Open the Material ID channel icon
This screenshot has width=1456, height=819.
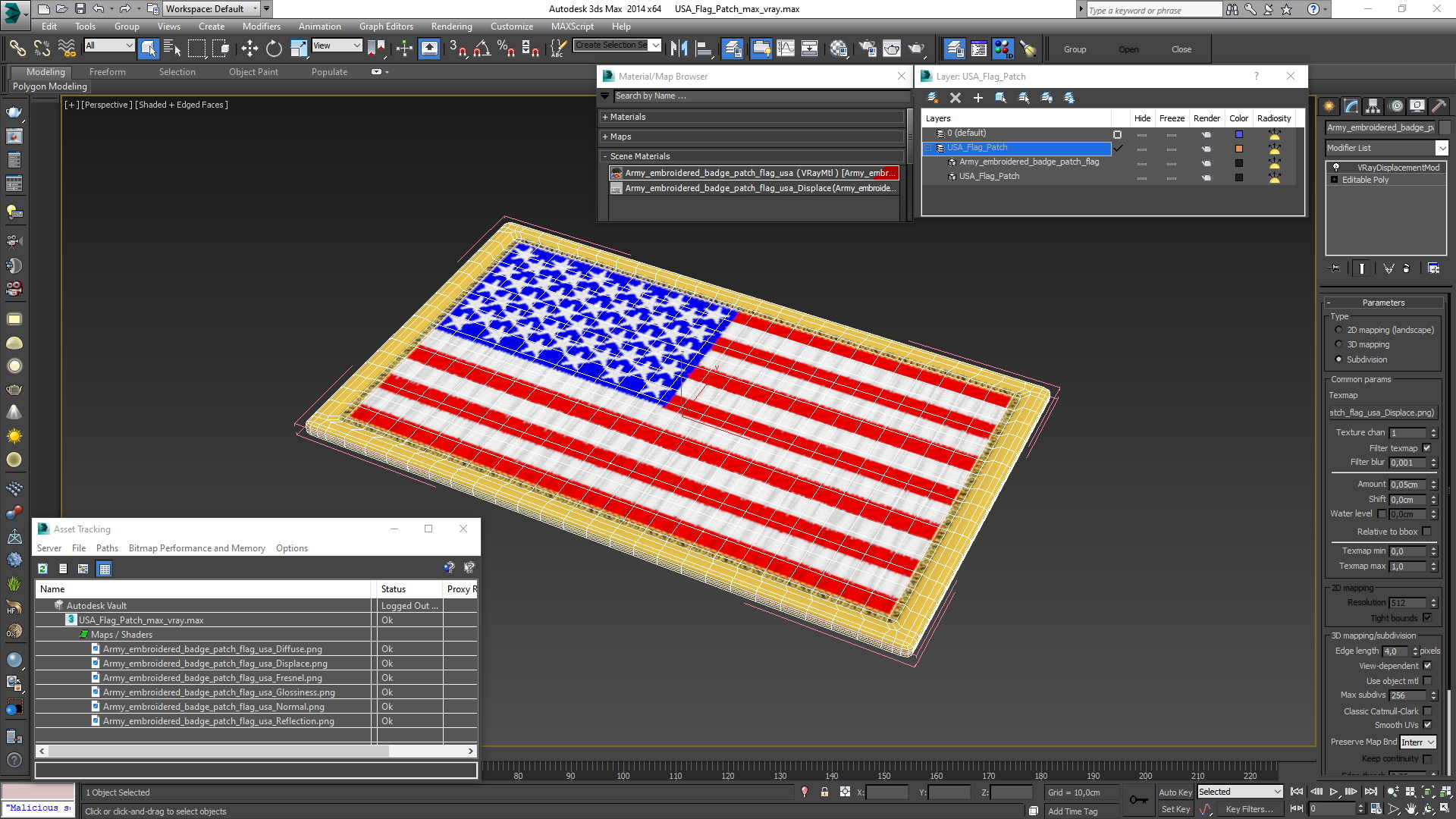click(x=1003, y=49)
